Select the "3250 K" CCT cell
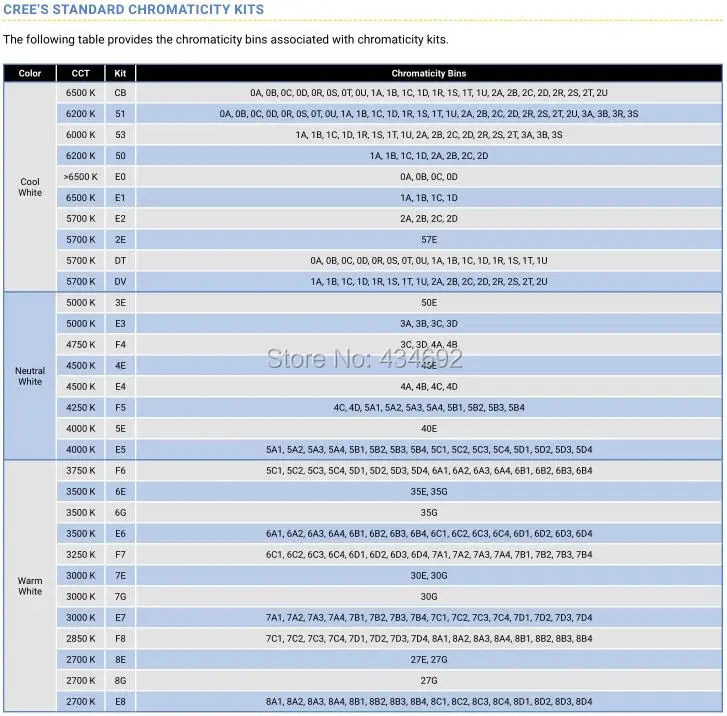The width and height of the screenshot is (727, 716). point(80,554)
